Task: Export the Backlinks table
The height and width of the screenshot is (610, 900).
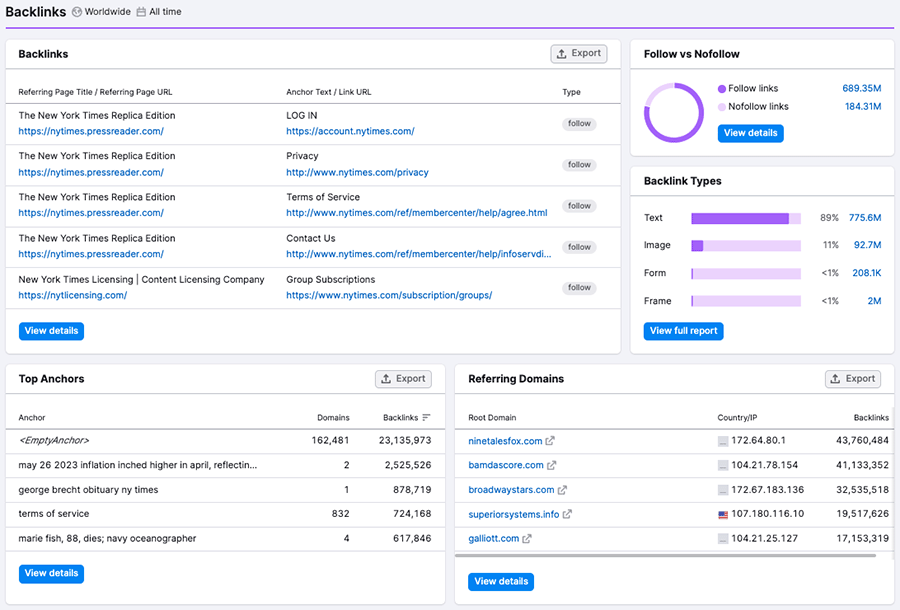Action: (579, 53)
